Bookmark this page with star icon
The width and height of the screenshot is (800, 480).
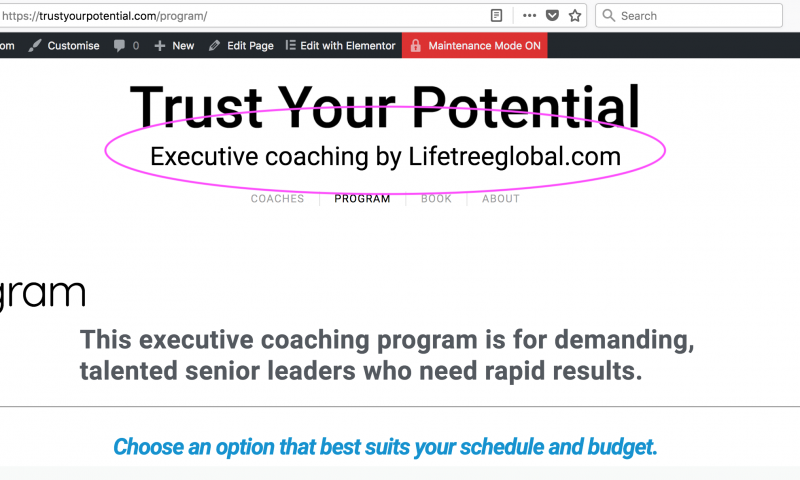[575, 16]
